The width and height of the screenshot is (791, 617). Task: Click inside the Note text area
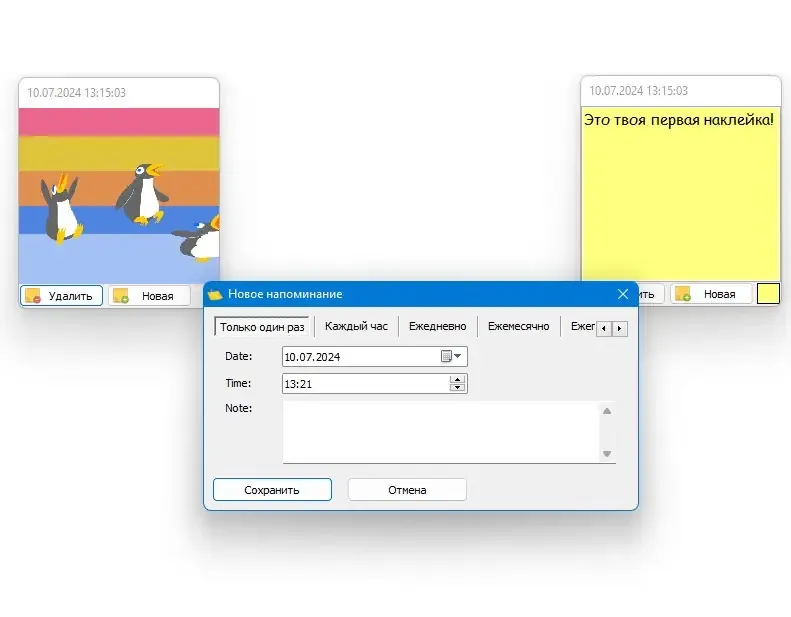[440, 432]
